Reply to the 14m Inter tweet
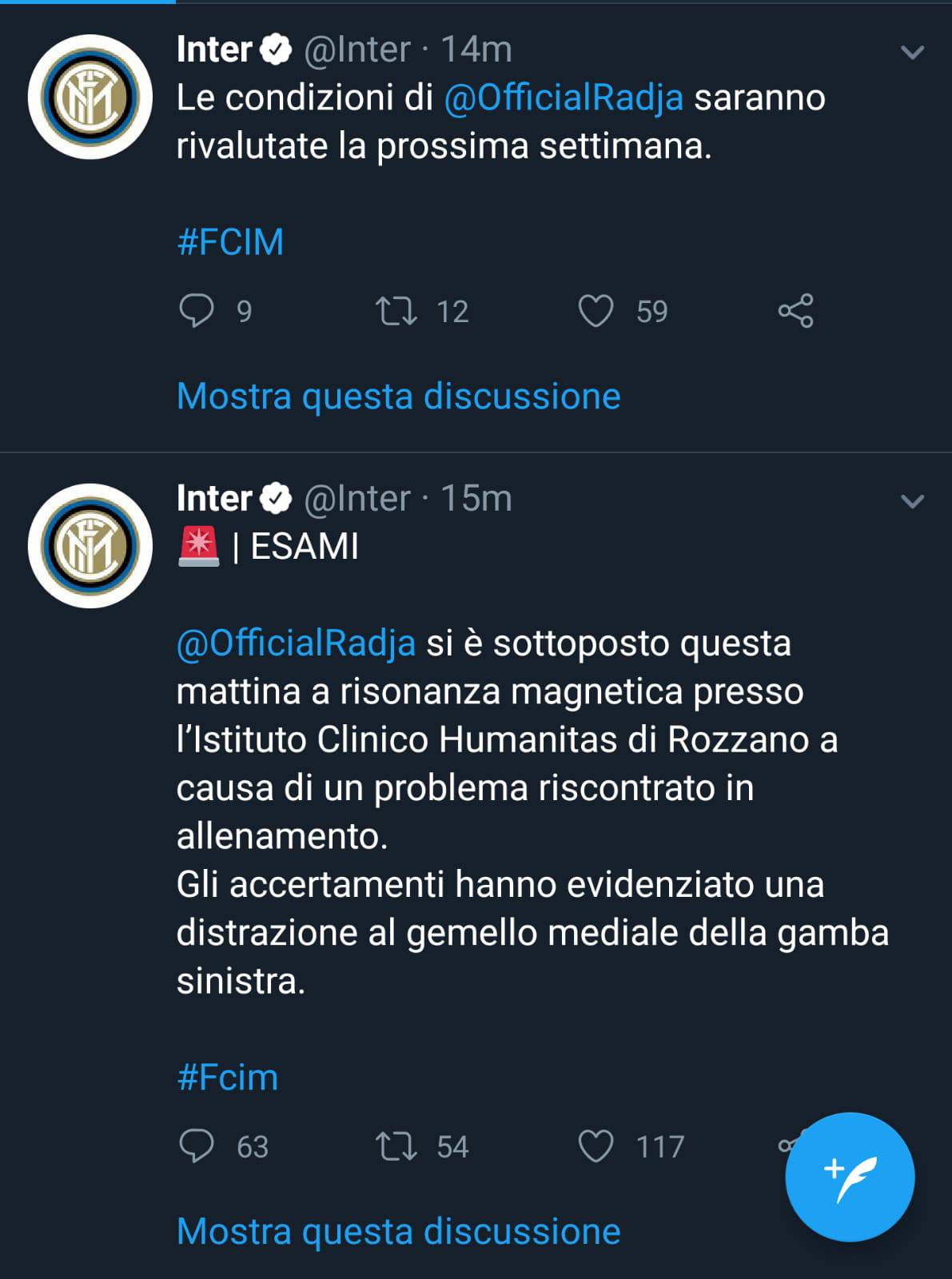The width and height of the screenshot is (952, 1279). 196,311
